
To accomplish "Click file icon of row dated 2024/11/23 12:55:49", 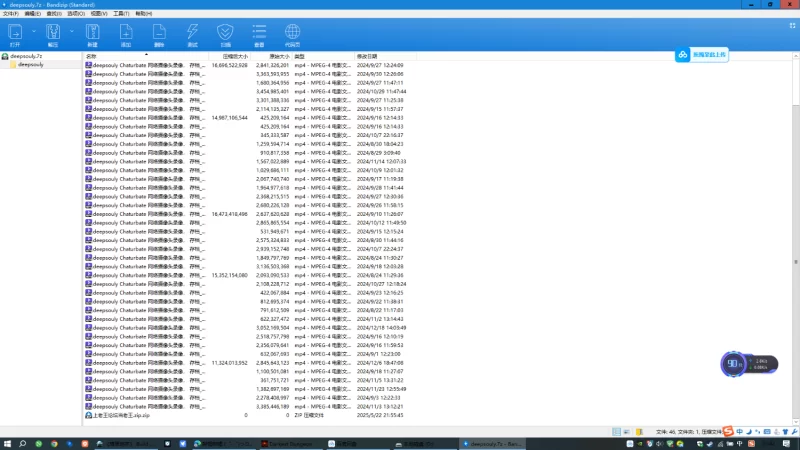I will click(x=89, y=389).
